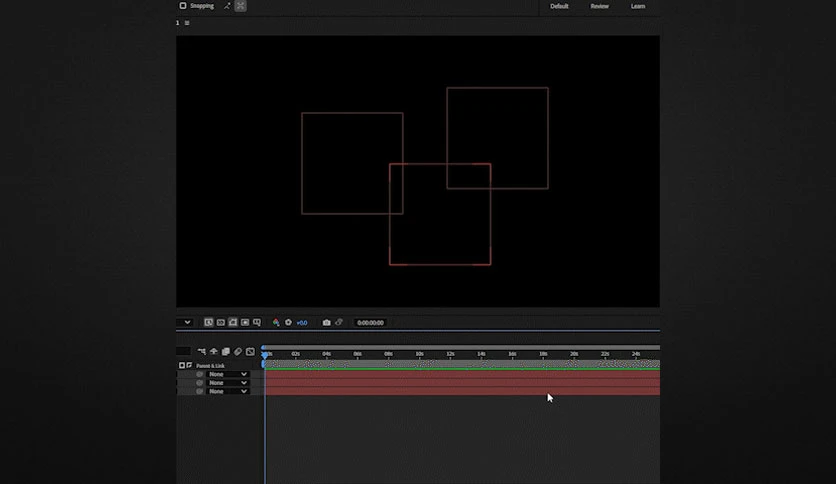Viewport: 836px width, 484px height.
Task: Click the 10s mark on the time ruler
Action: click(420, 354)
